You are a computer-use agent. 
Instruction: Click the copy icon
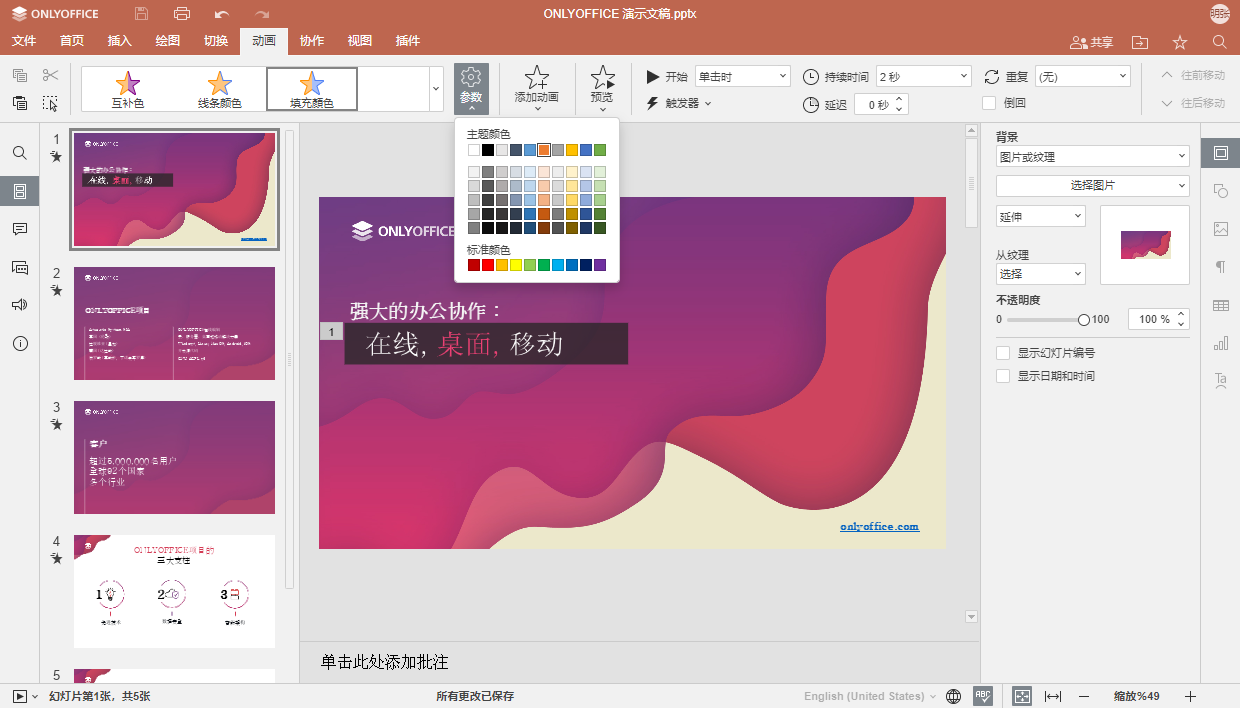click(x=20, y=76)
